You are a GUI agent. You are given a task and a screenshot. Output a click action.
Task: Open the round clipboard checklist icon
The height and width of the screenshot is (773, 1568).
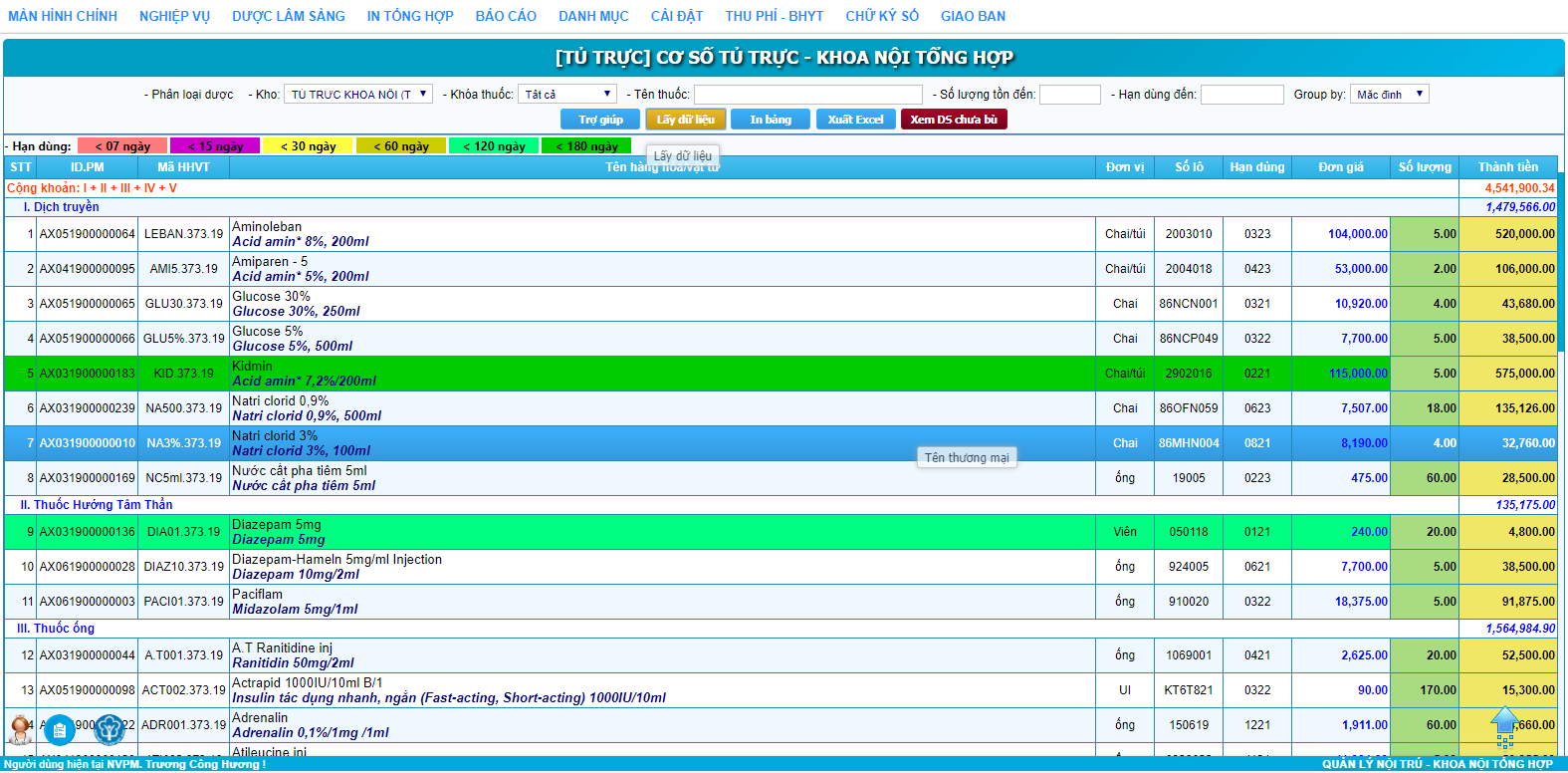60,730
